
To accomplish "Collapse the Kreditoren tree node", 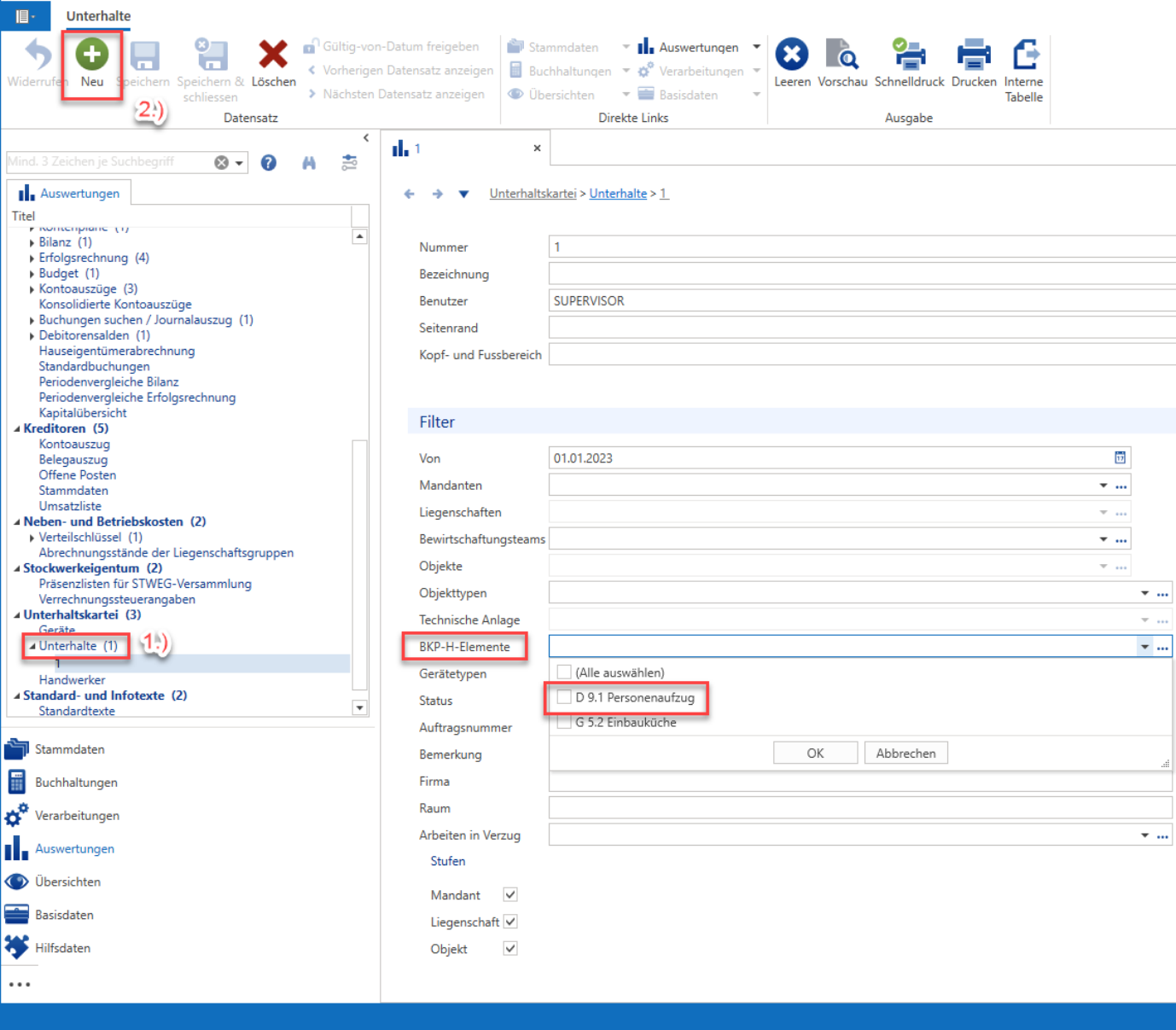I will [x=17, y=428].
